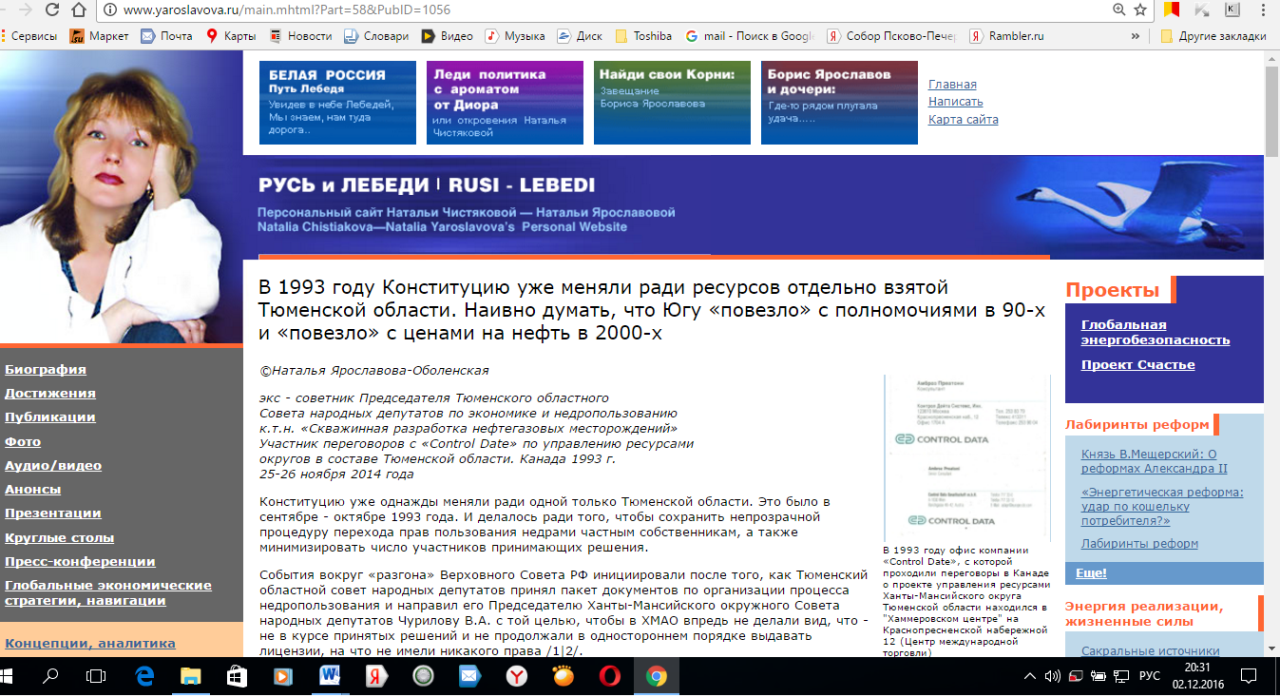Image resolution: width=1280 pixels, height=697 pixels.
Task: Go to the Главная link
Action: (952, 85)
